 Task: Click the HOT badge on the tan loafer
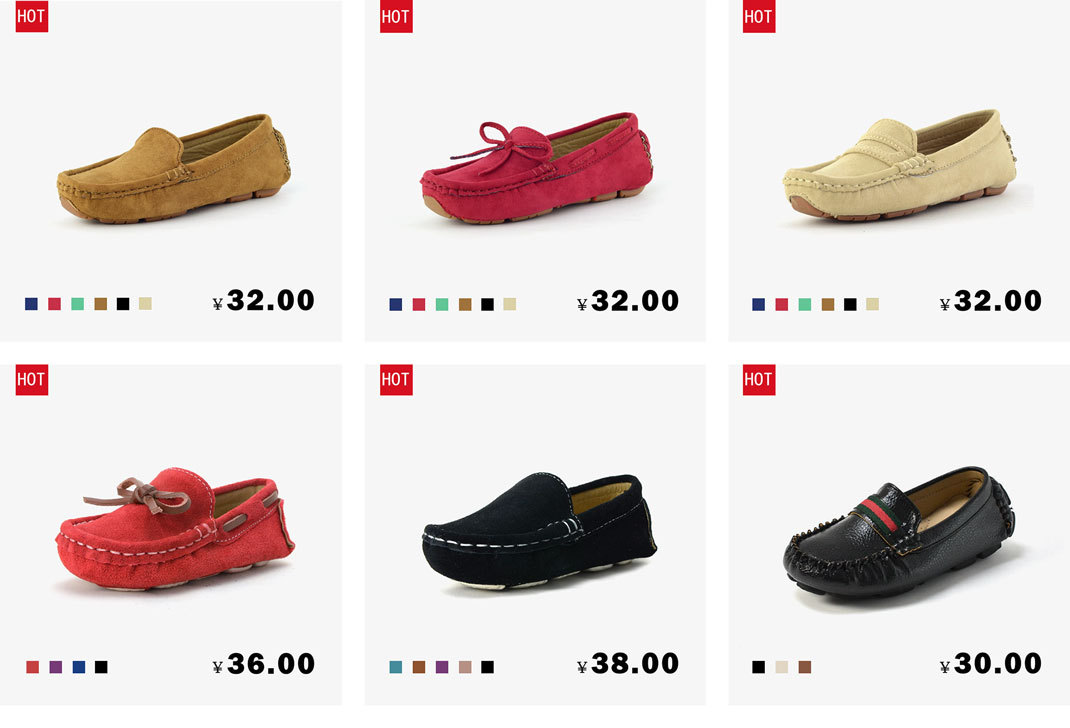(x=31, y=16)
